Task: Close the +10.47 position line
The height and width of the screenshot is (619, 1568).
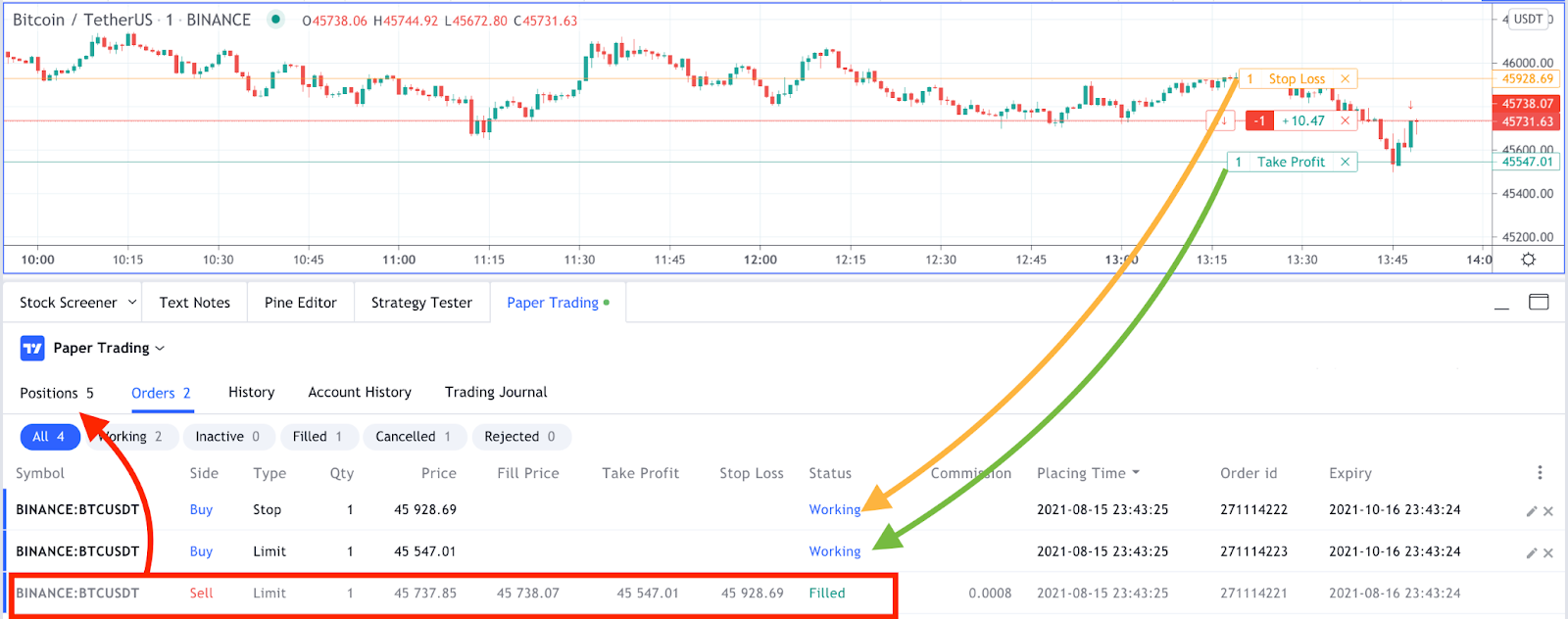Action: tap(1346, 121)
